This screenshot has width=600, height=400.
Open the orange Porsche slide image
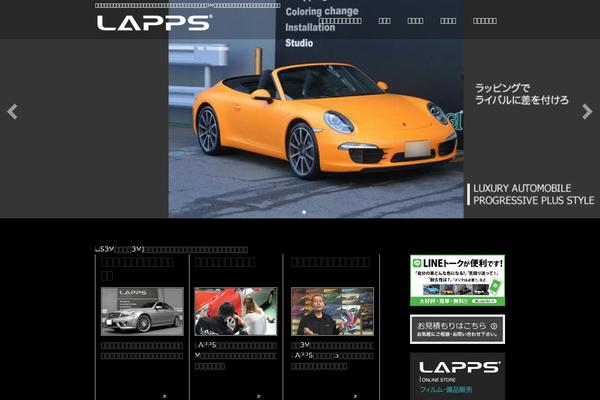click(x=316, y=109)
